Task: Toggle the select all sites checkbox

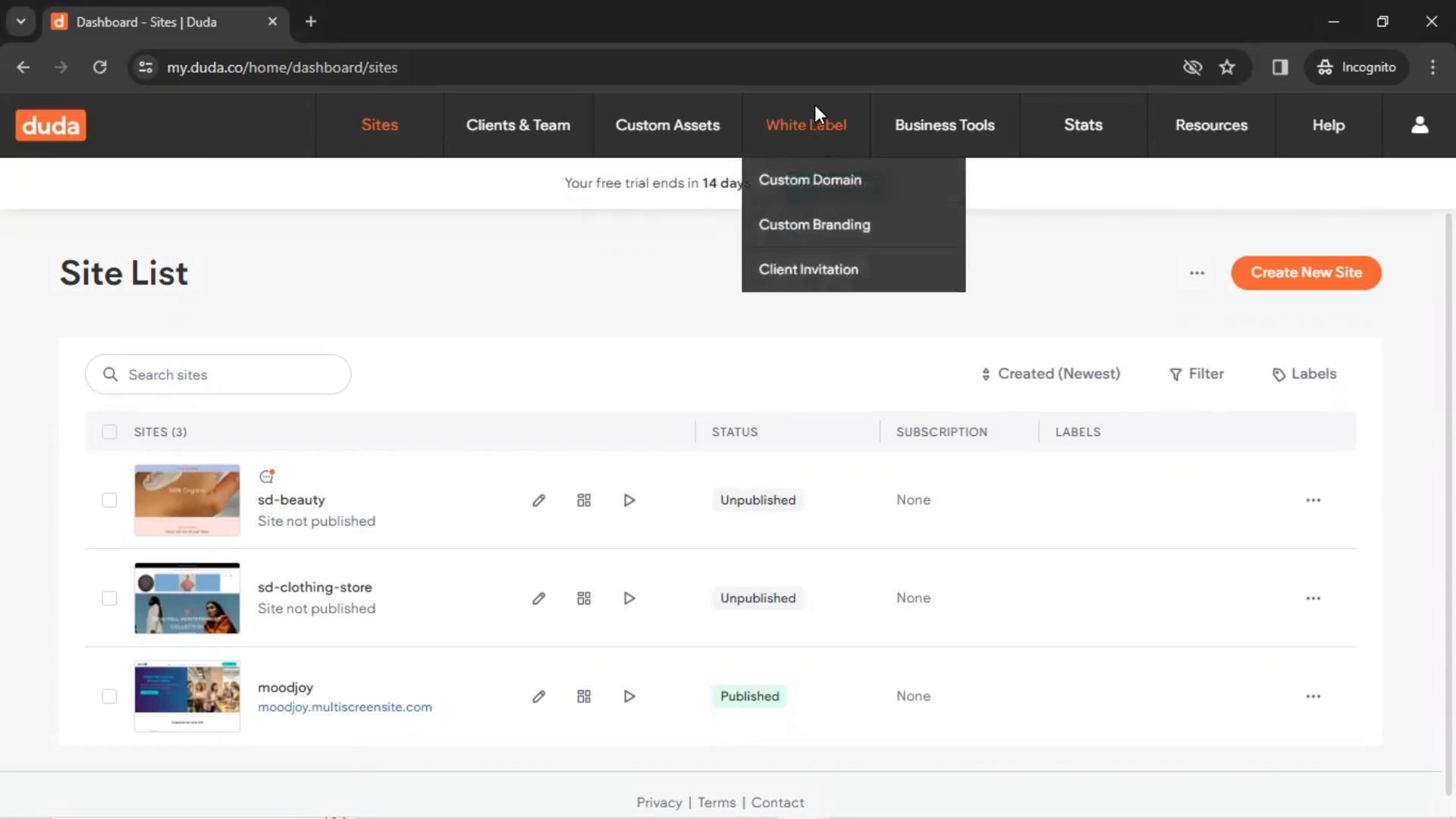Action: (x=109, y=432)
